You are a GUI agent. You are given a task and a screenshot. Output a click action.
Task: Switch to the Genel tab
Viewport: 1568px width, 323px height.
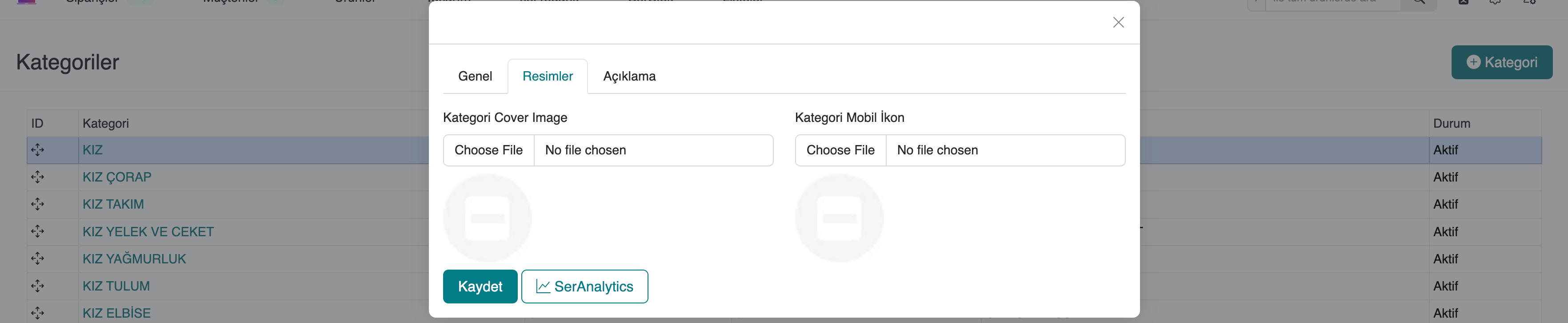pyautogui.click(x=475, y=76)
